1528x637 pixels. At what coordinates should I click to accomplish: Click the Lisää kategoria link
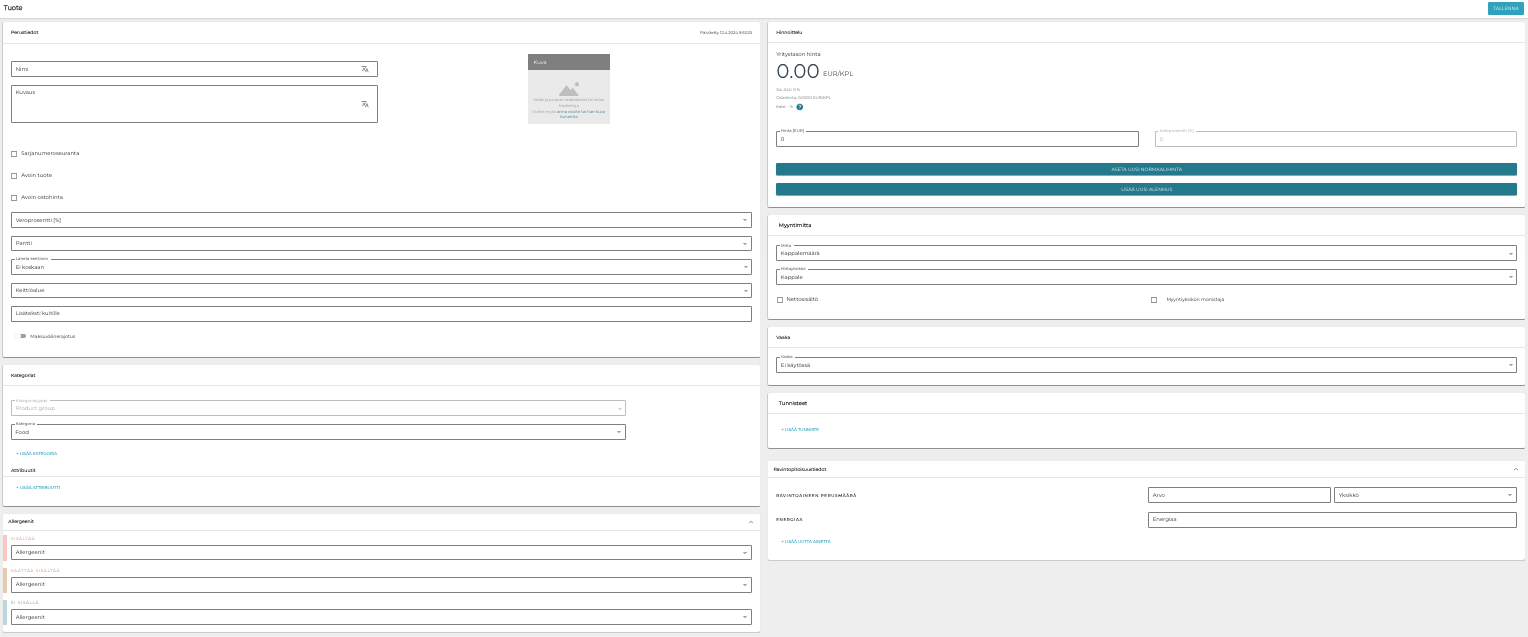37,454
